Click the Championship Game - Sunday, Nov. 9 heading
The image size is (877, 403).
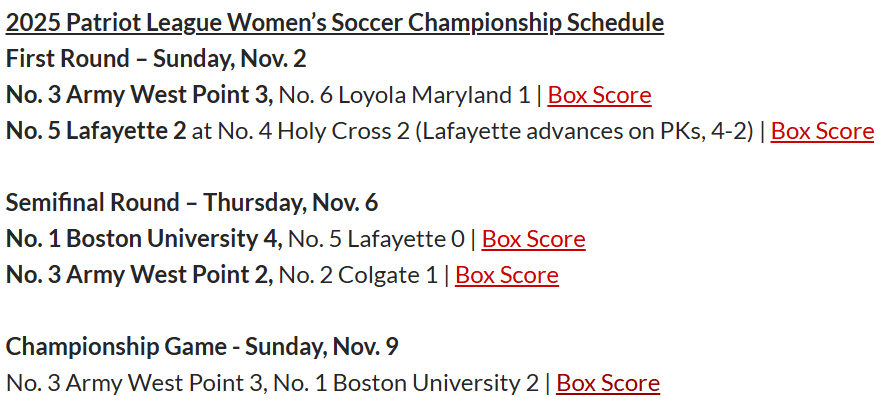tap(202, 347)
